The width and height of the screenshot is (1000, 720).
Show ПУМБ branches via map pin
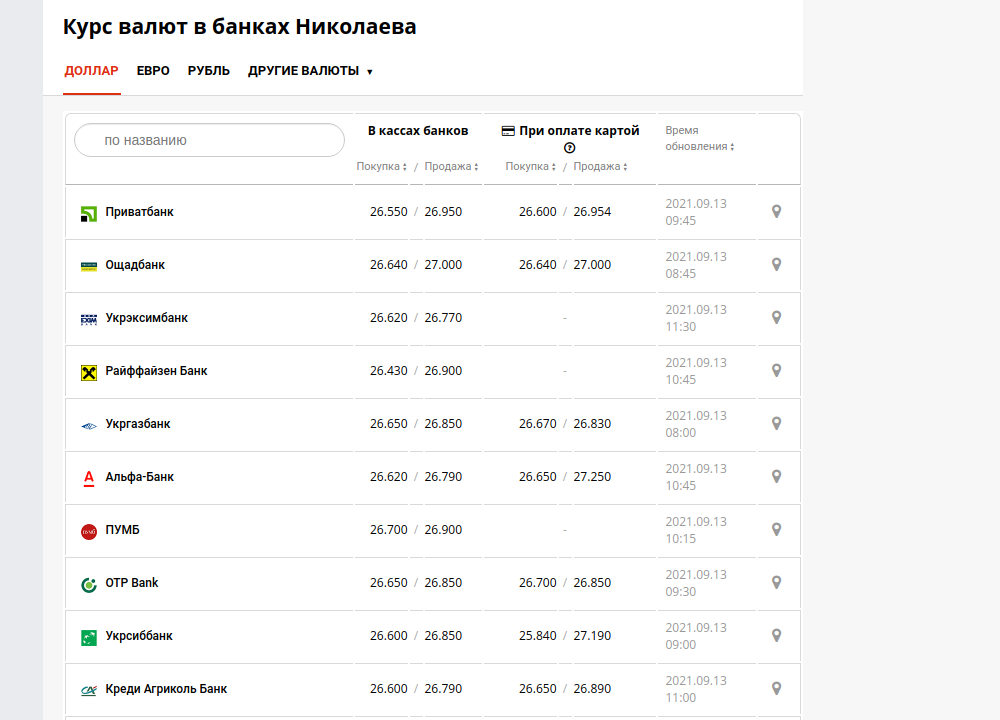(x=776, y=529)
